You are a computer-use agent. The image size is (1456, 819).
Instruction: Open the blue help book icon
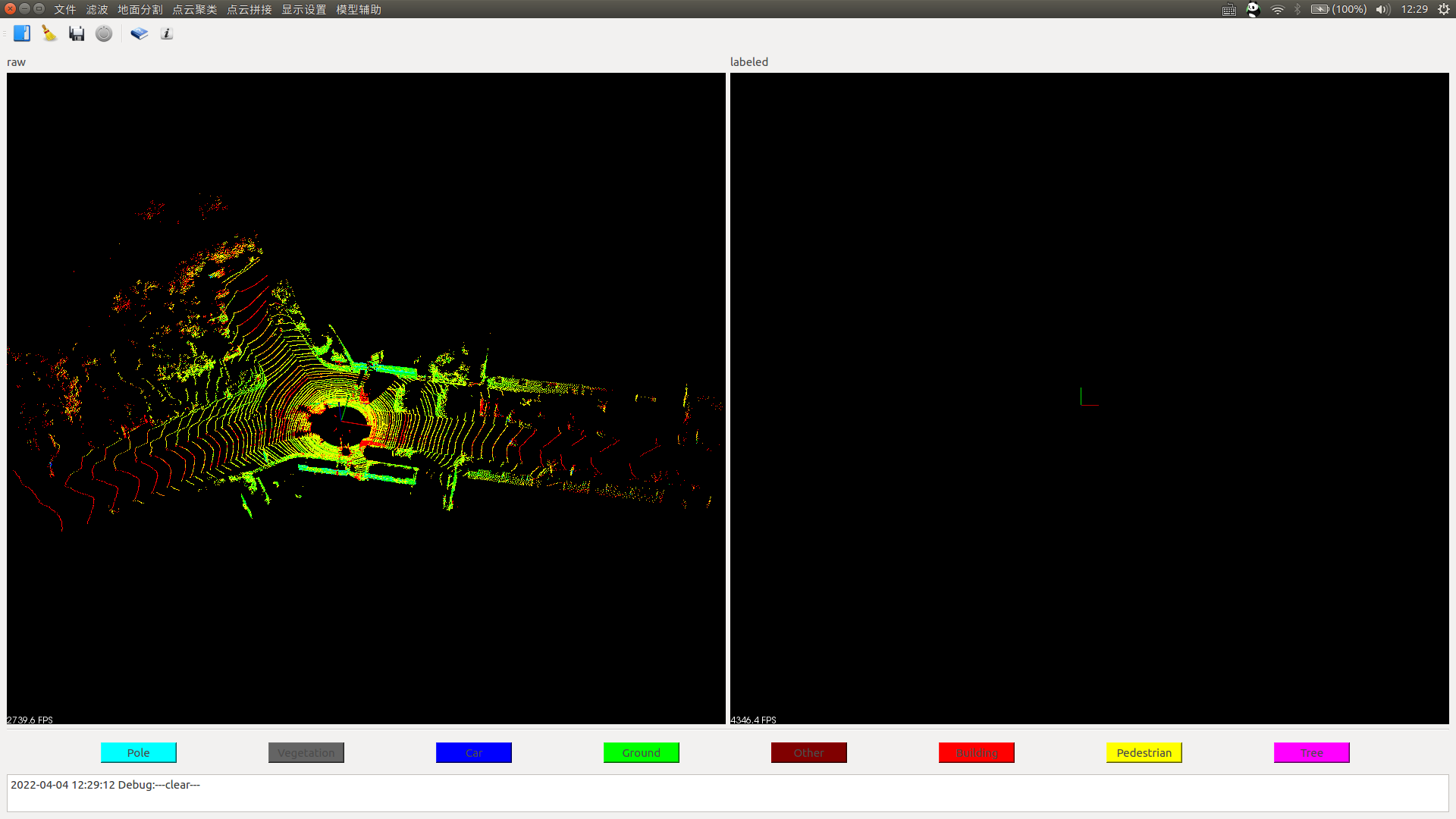139,33
